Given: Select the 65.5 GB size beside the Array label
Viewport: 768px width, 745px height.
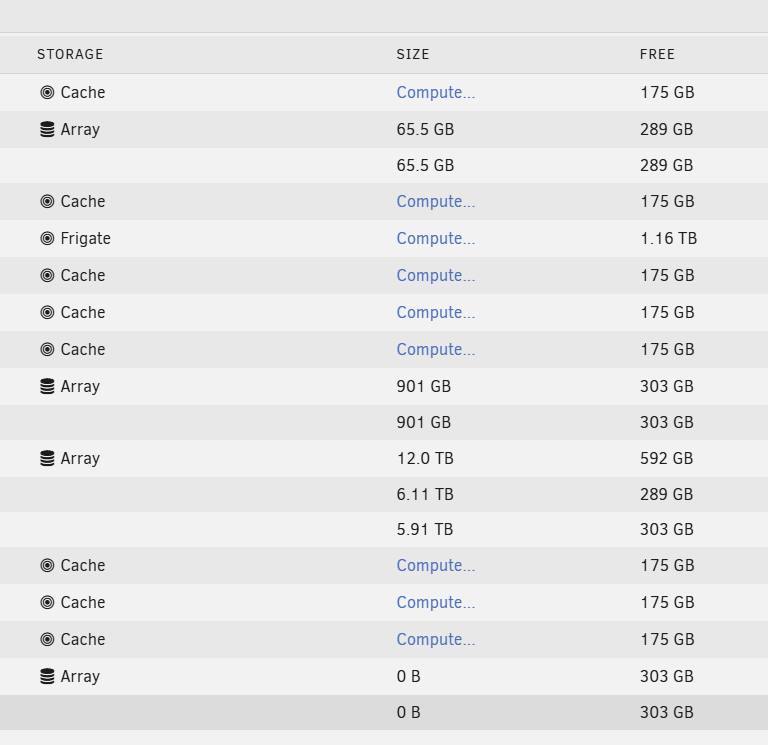Looking at the screenshot, I should (x=425, y=129).
